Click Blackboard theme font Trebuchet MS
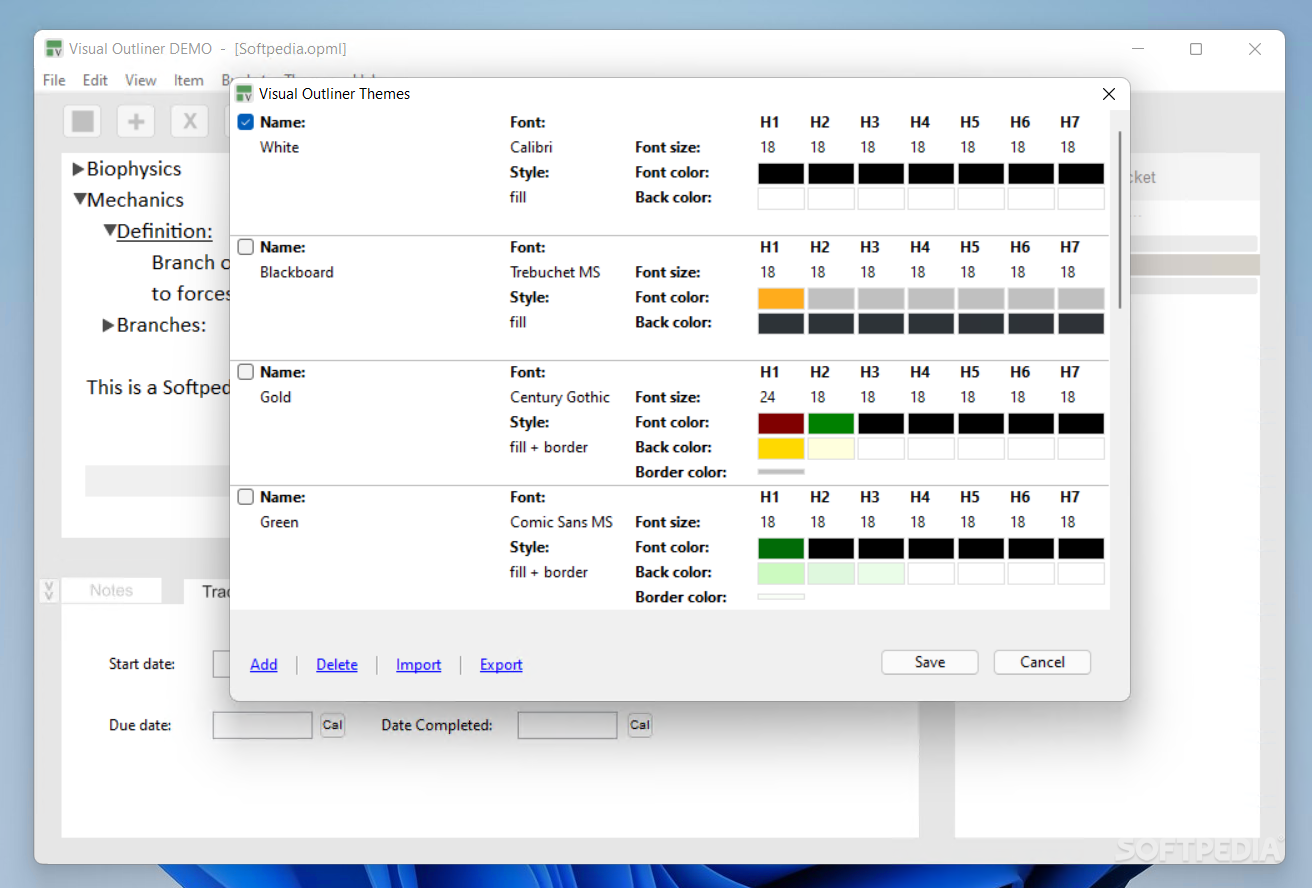The width and height of the screenshot is (1312, 888). pos(555,272)
